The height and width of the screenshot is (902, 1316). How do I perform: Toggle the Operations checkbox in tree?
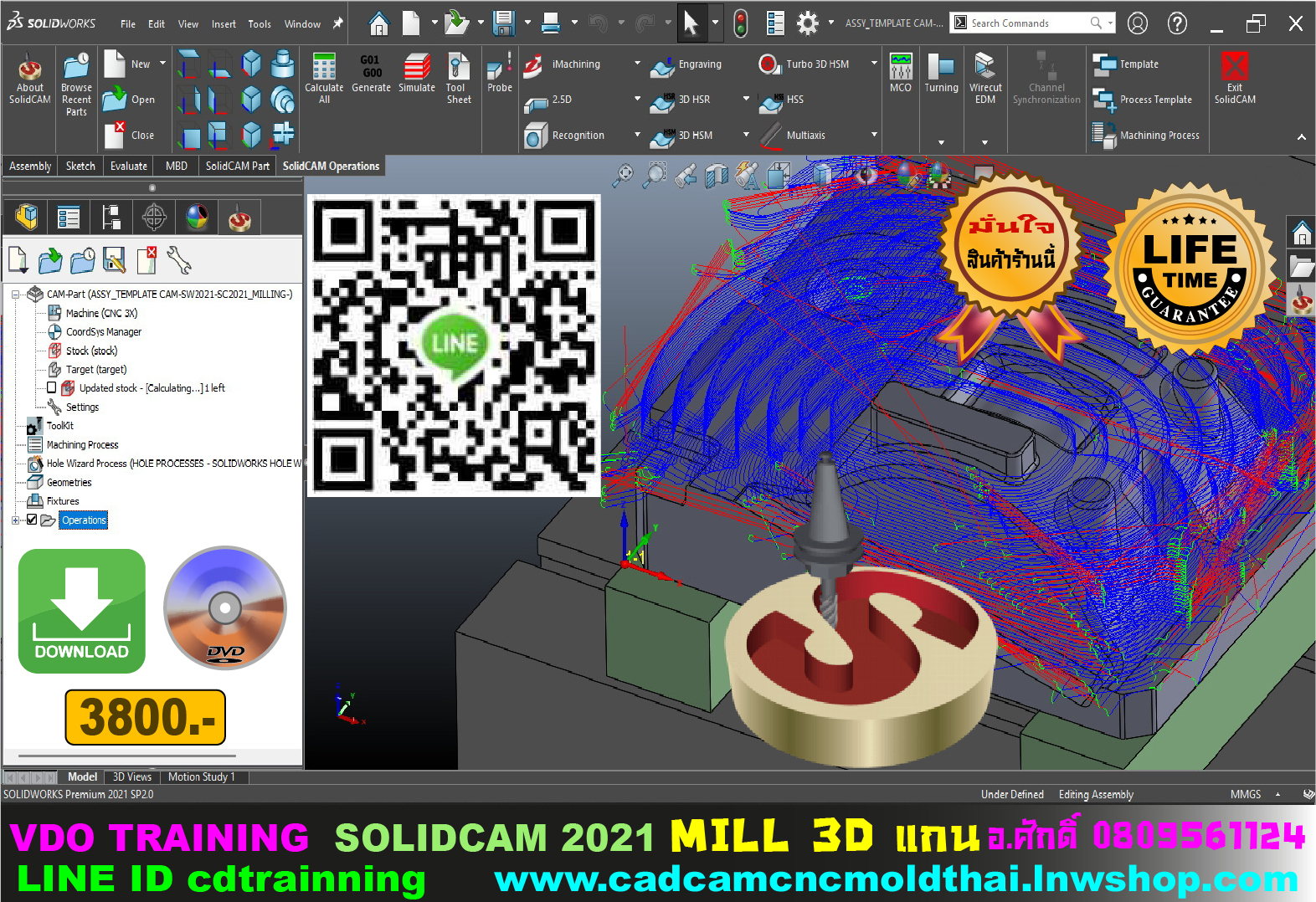coord(32,520)
